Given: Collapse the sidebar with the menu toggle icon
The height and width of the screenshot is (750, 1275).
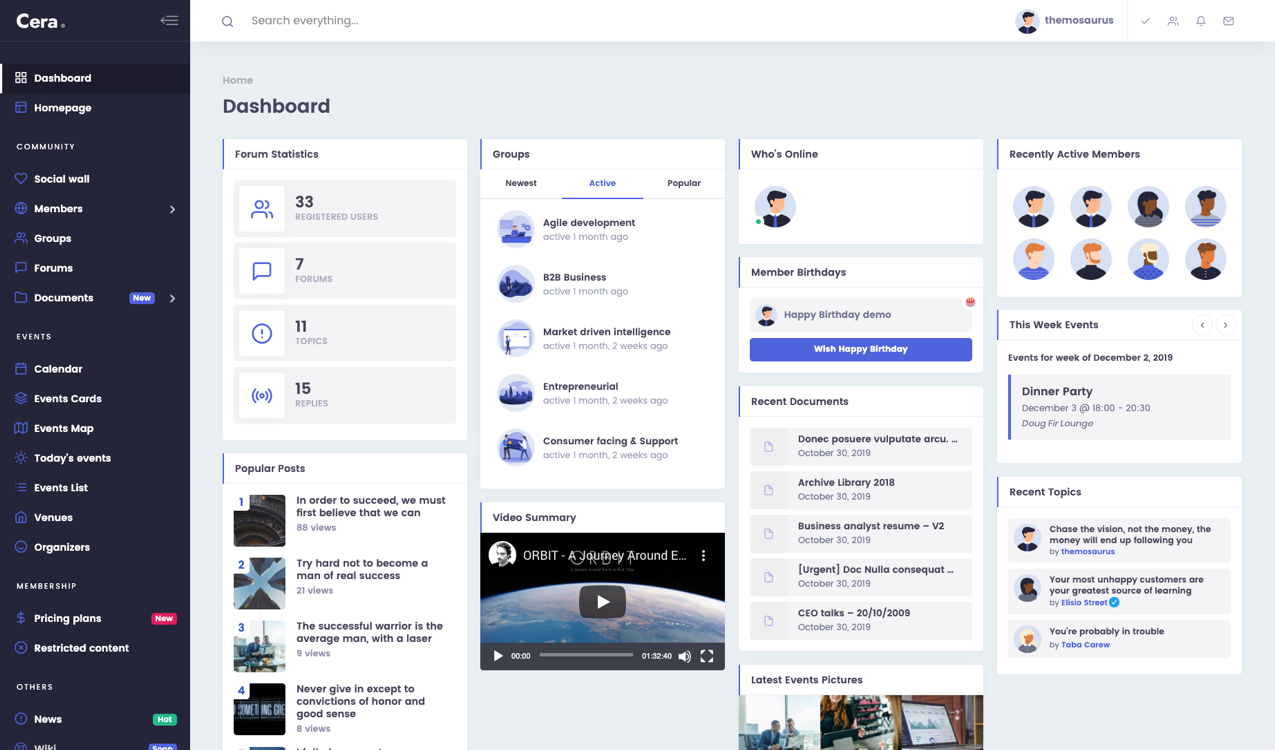Looking at the screenshot, I should (169, 20).
